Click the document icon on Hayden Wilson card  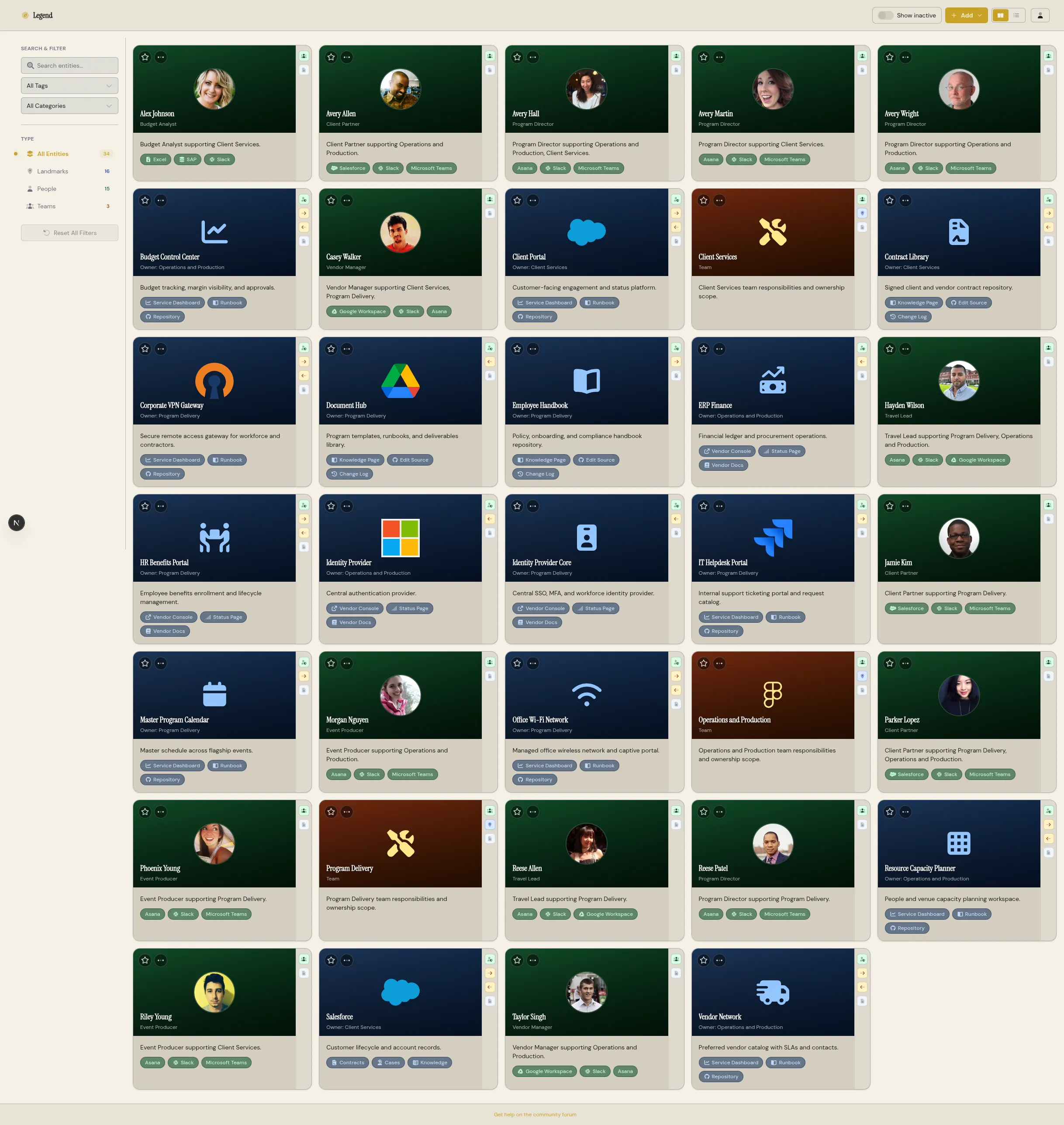[1049, 362]
